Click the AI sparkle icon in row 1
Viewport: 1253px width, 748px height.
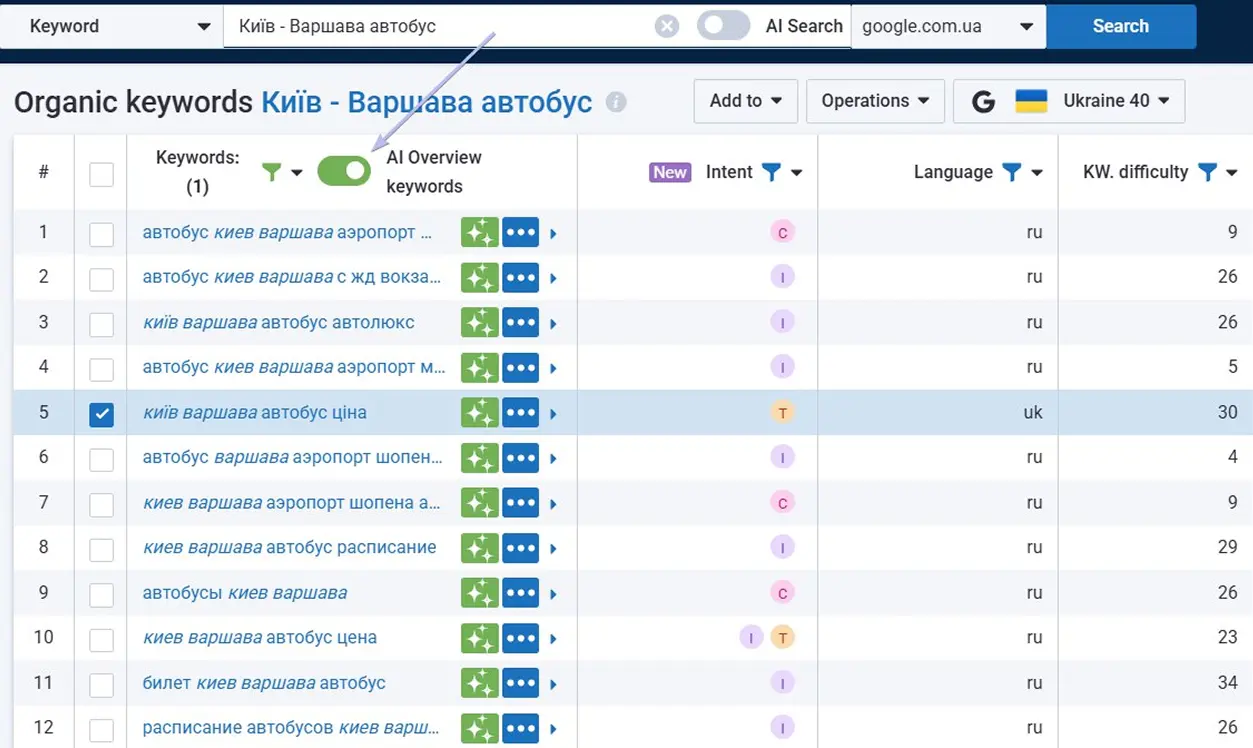[479, 233]
